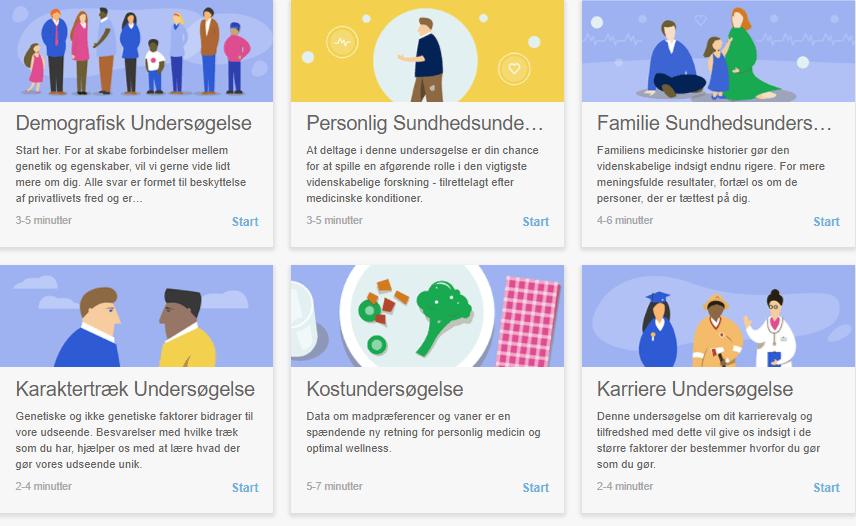Viewport: 856px width, 526px height.
Task: Click the heart icon in yellow banner
Action: click(514, 69)
